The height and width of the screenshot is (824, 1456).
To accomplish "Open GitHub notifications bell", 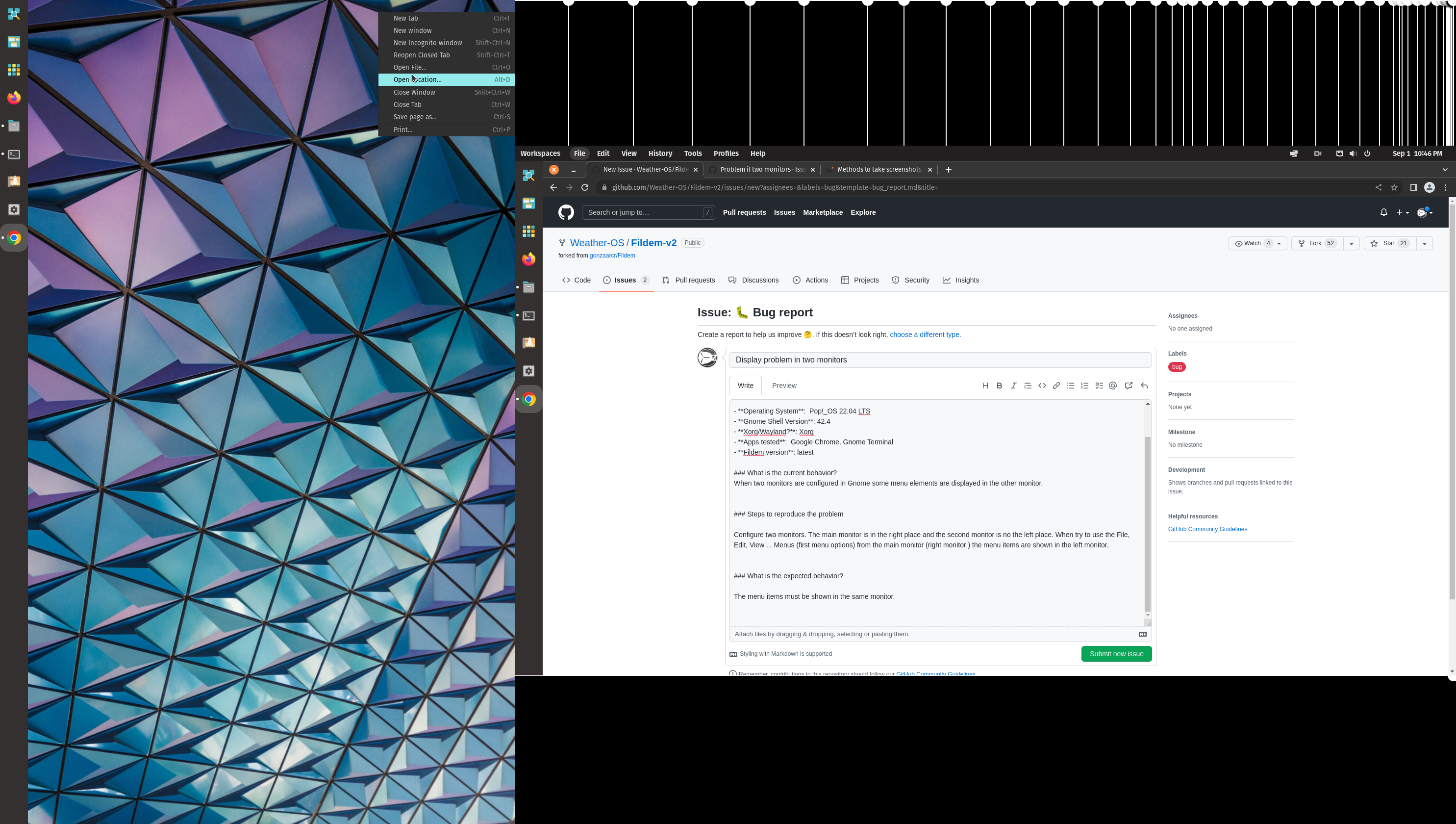I will click(x=1383, y=212).
